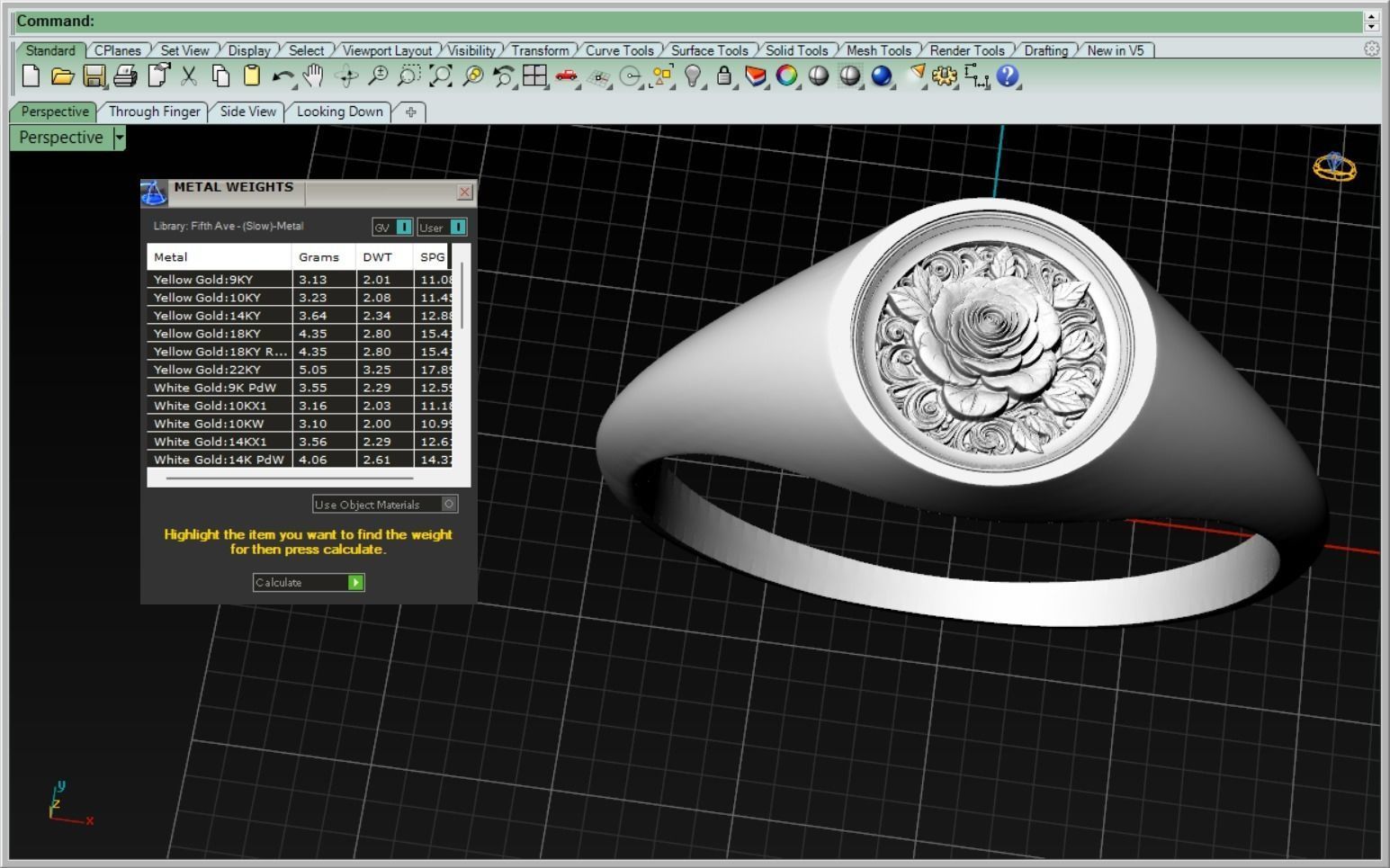Image resolution: width=1390 pixels, height=868 pixels.
Task: Click the Calculate button
Action: pyautogui.click(x=309, y=583)
